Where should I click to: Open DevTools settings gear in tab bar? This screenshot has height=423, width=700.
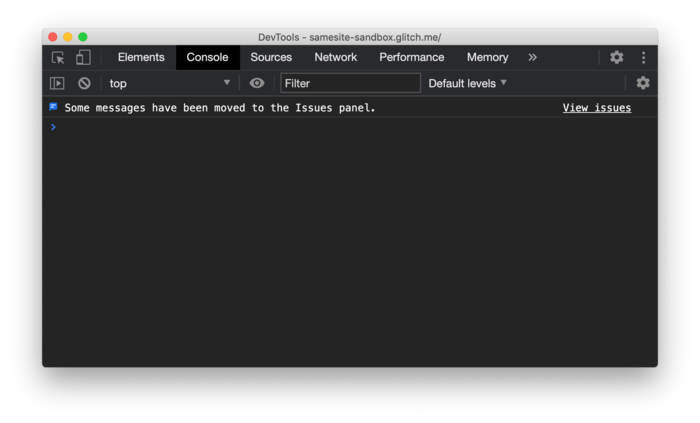(617, 57)
